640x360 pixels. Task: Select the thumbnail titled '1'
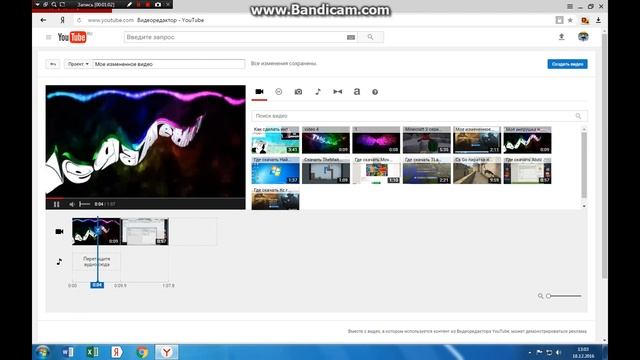(x=376, y=140)
